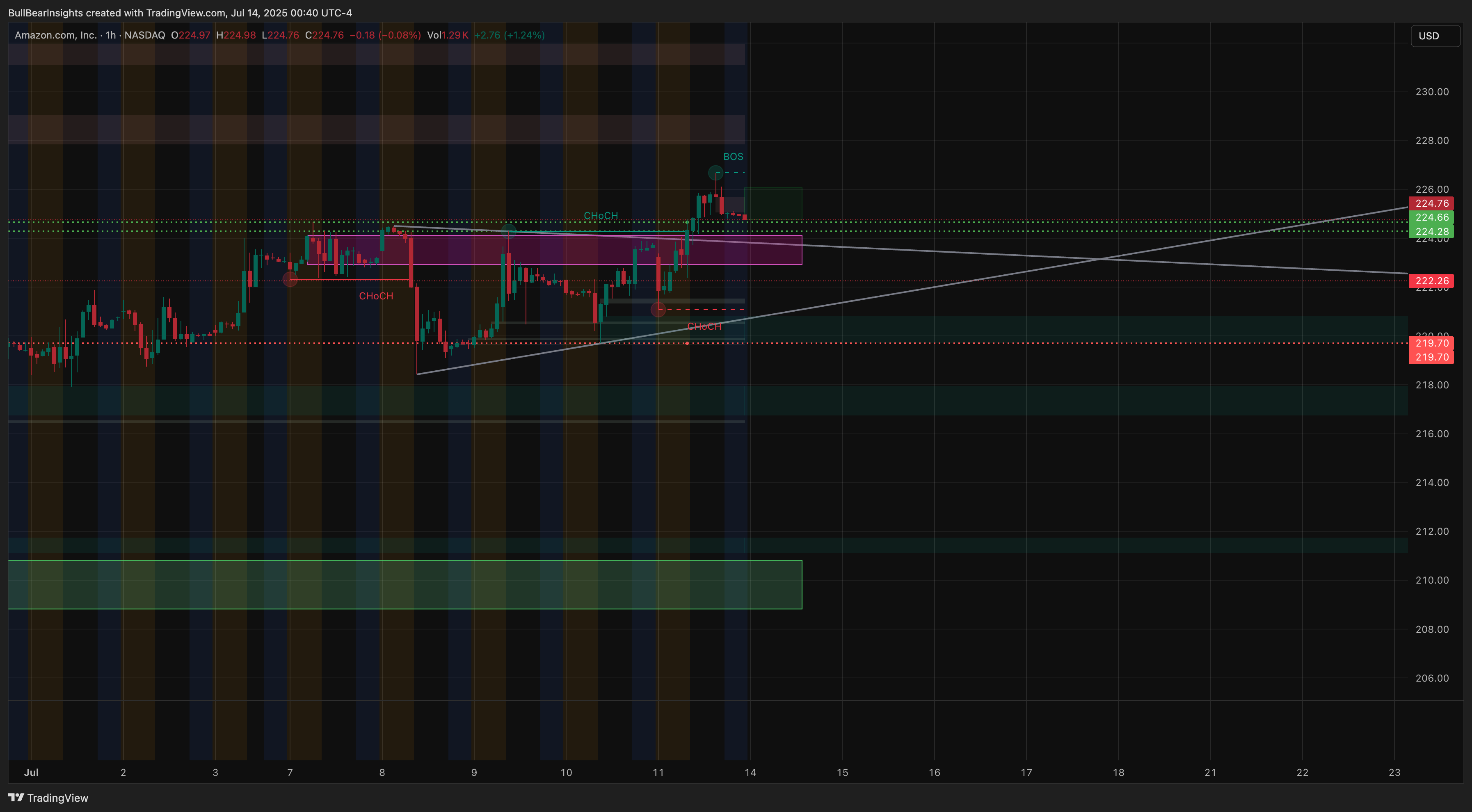Viewport: 1472px width, 812px height.
Task: Click the green 224.66 price tag
Action: (x=1431, y=217)
